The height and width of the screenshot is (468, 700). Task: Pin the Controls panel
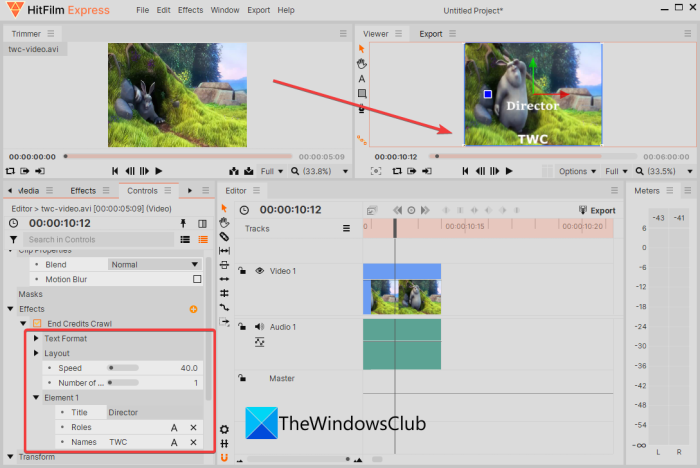[x=183, y=223]
